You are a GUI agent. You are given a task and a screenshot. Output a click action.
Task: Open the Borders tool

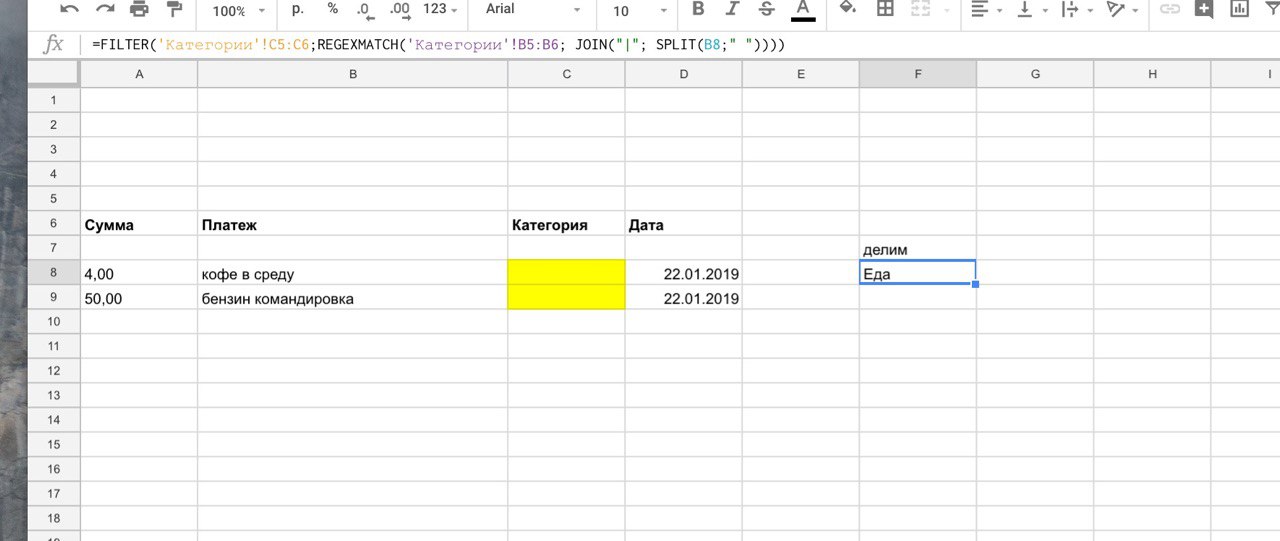pyautogui.click(x=885, y=10)
